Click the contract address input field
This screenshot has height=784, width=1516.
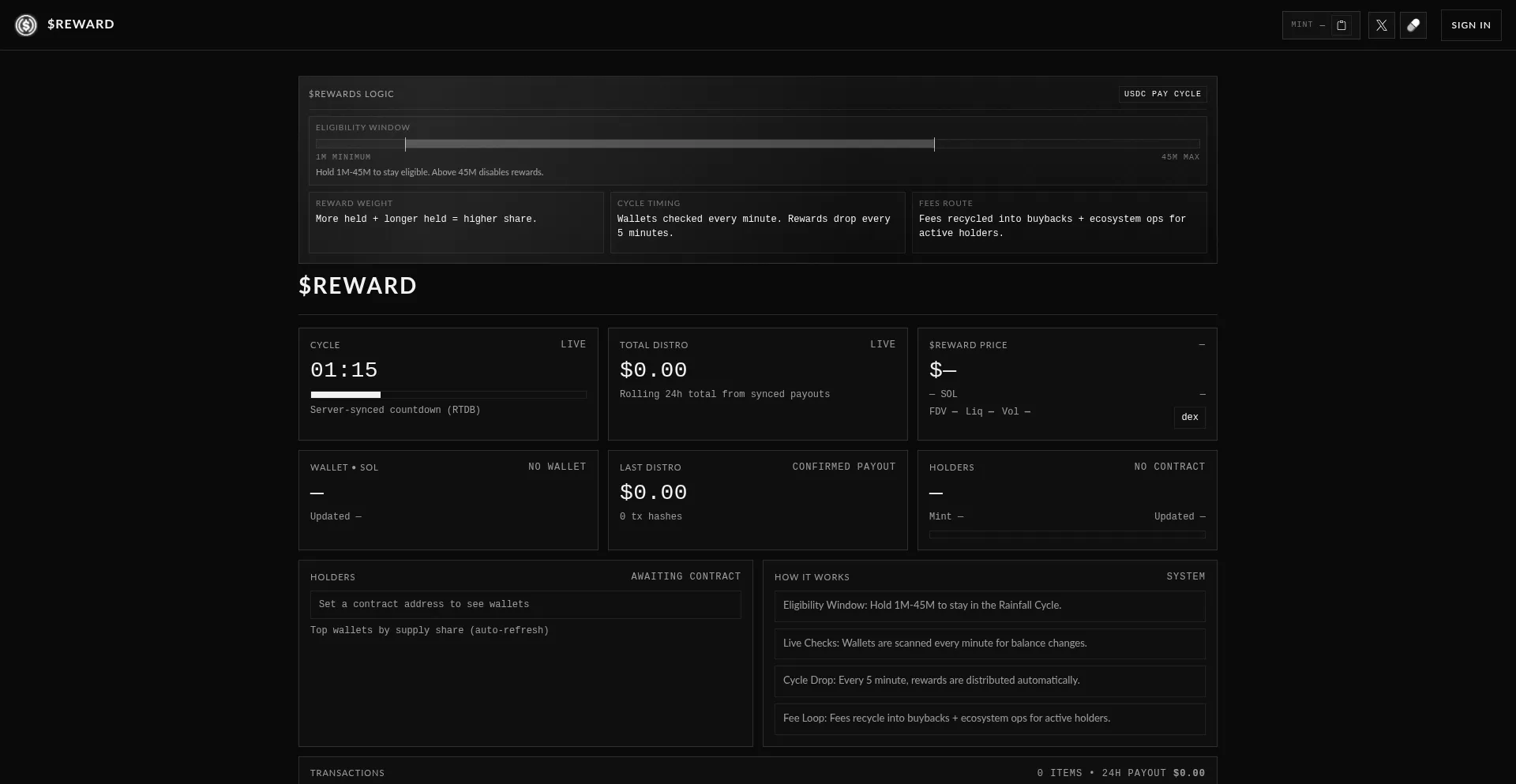tap(525, 605)
